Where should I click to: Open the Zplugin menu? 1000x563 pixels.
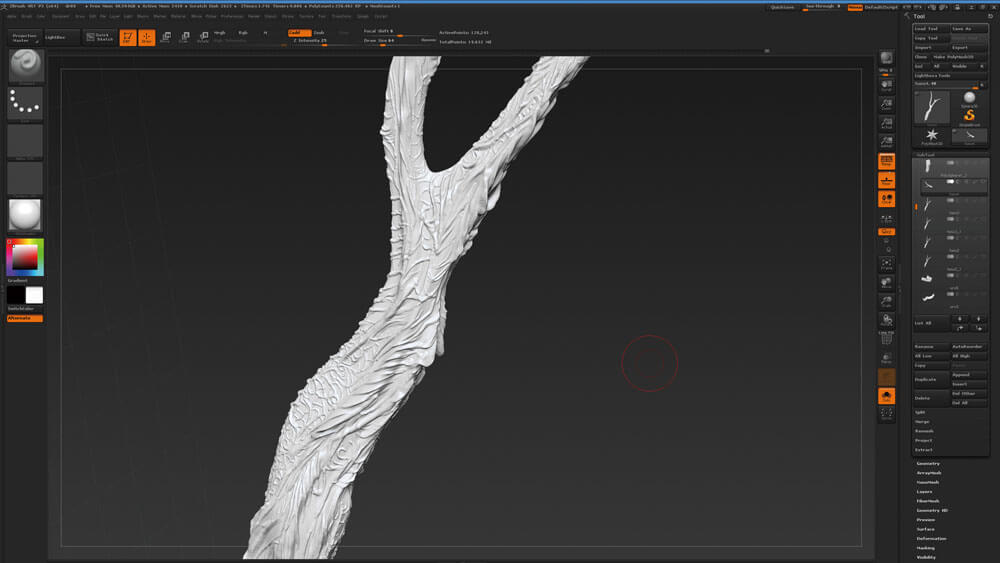363,17
